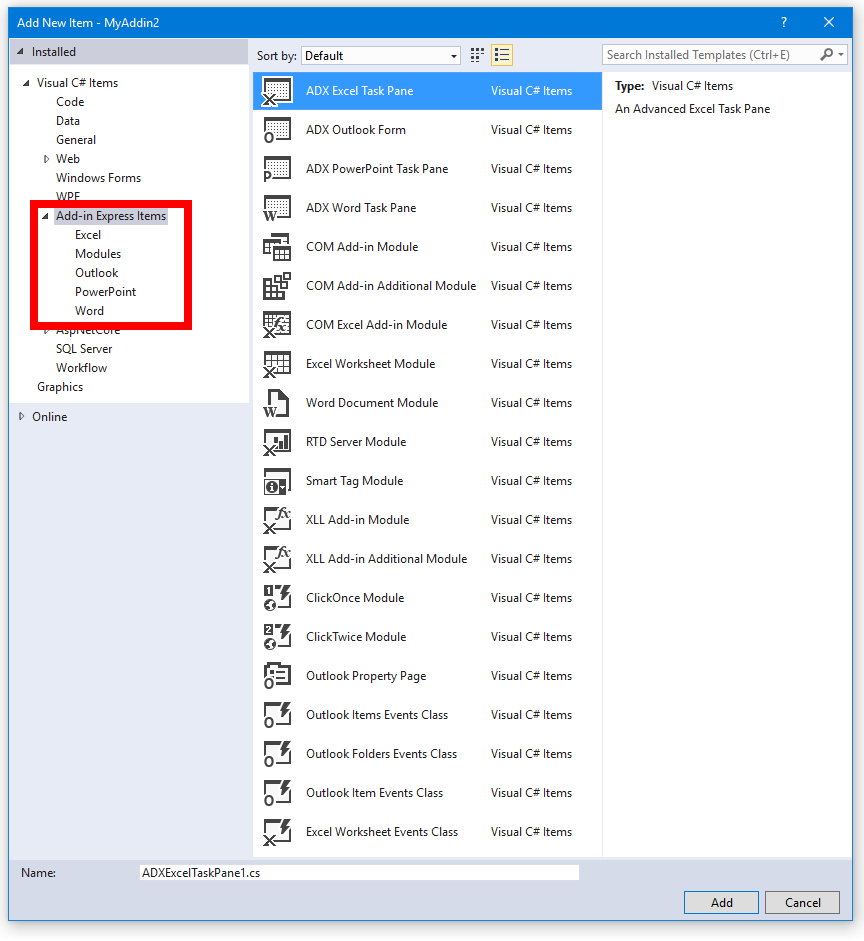Viewport: 864px width, 941px height.
Task: Expand the Online section
Action: click(22, 416)
